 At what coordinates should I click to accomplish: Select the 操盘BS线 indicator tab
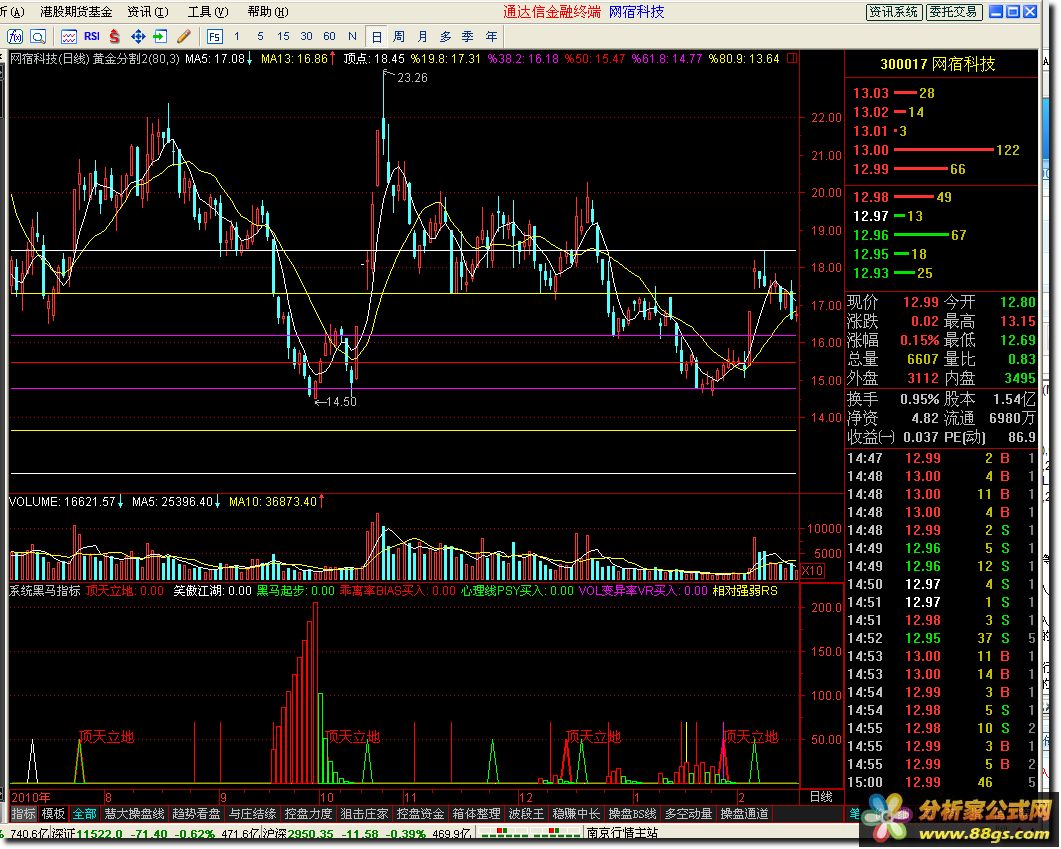pos(632,814)
